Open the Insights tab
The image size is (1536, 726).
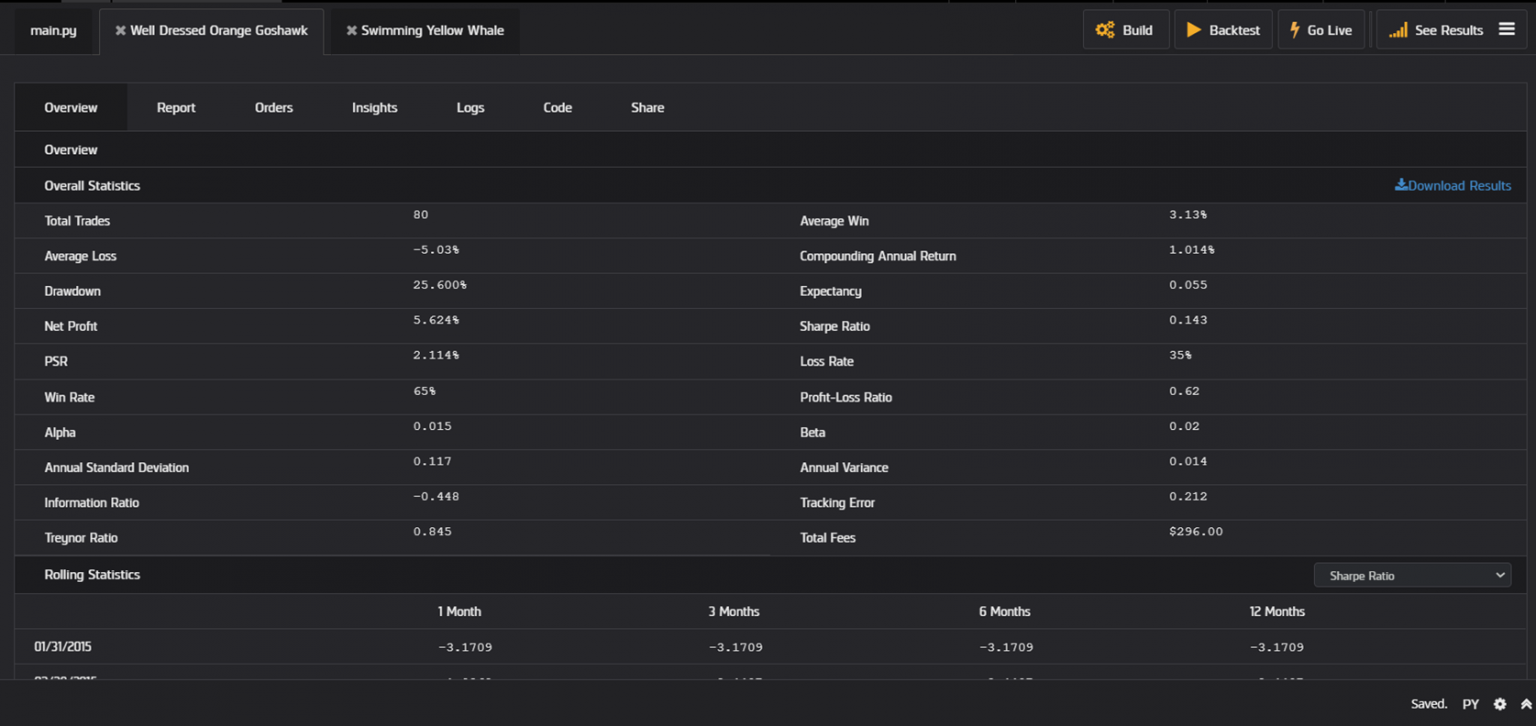[375, 108]
